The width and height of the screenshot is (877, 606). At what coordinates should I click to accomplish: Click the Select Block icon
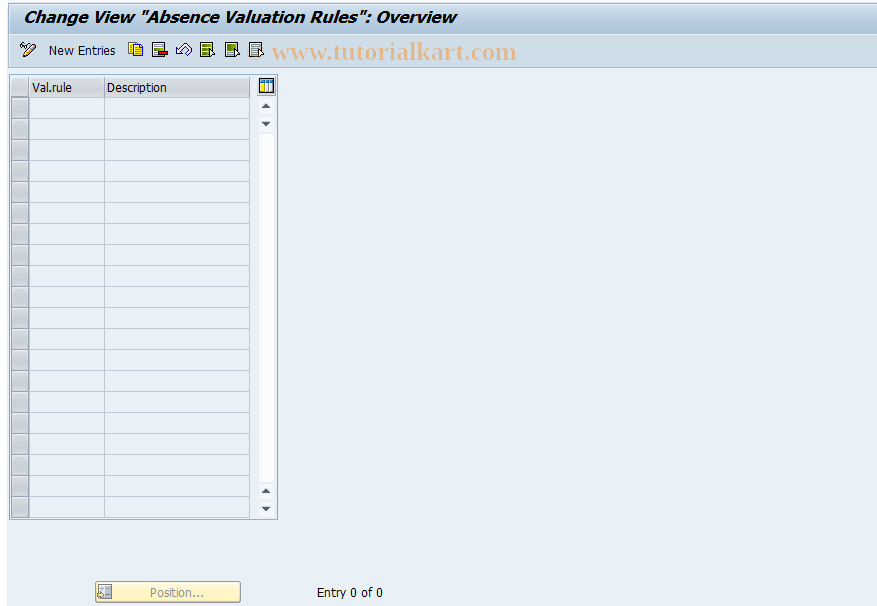(x=232, y=50)
